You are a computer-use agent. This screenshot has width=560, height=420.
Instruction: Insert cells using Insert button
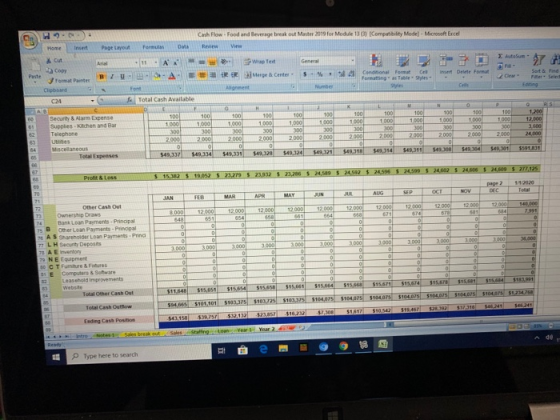[x=445, y=65]
